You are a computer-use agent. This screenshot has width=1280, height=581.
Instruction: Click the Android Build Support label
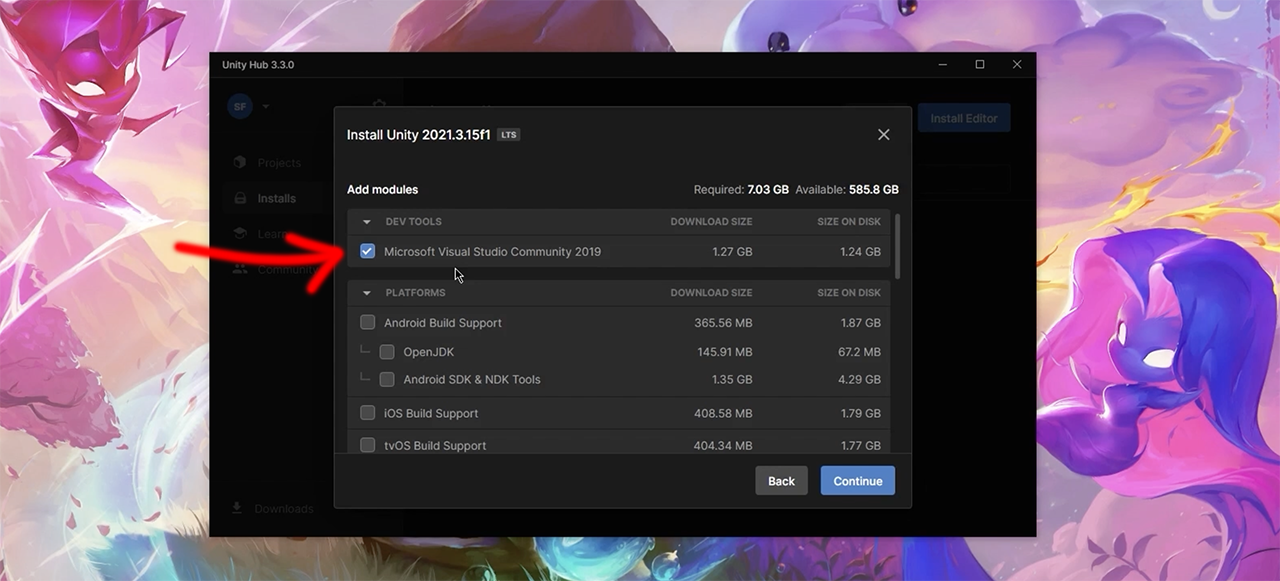(x=443, y=323)
